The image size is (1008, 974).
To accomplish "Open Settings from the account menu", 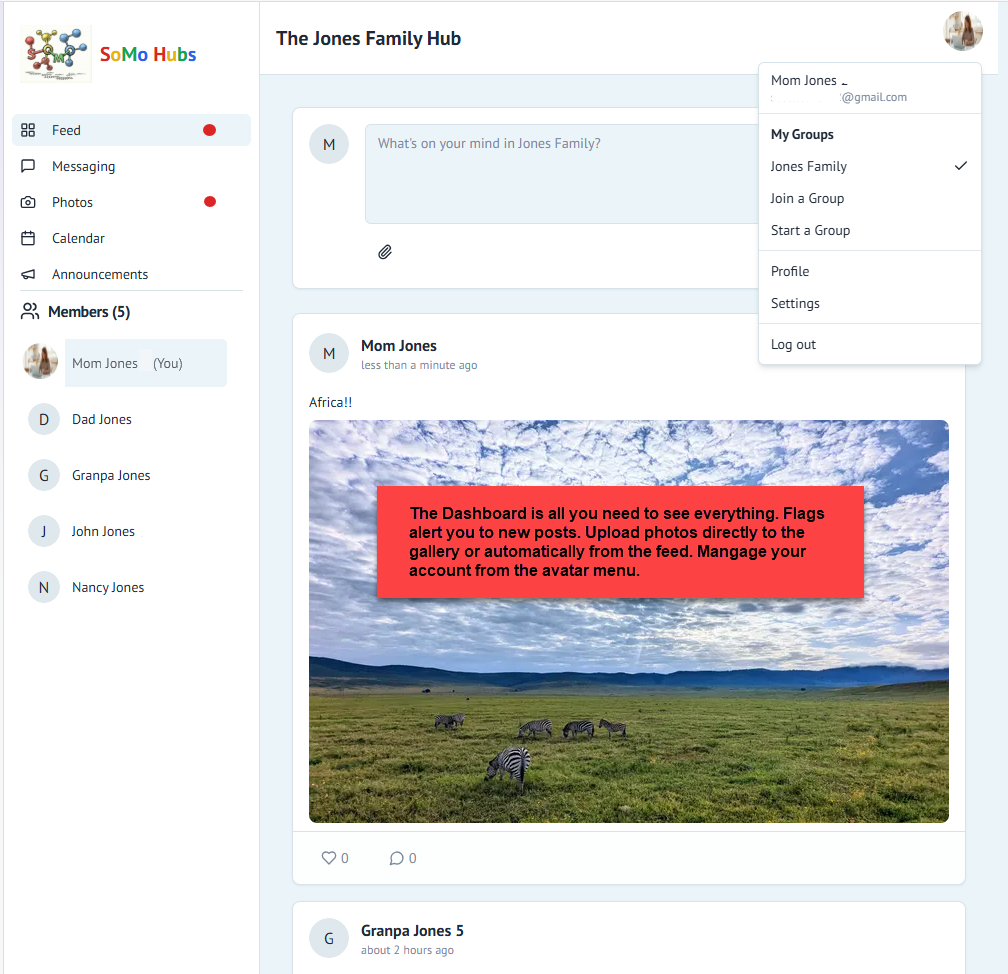I will pyautogui.click(x=794, y=303).
